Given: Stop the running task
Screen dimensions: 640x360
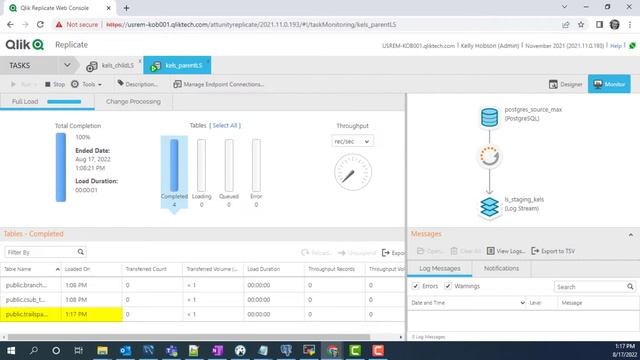Looking at the screenshot, I should pos(55,84).
